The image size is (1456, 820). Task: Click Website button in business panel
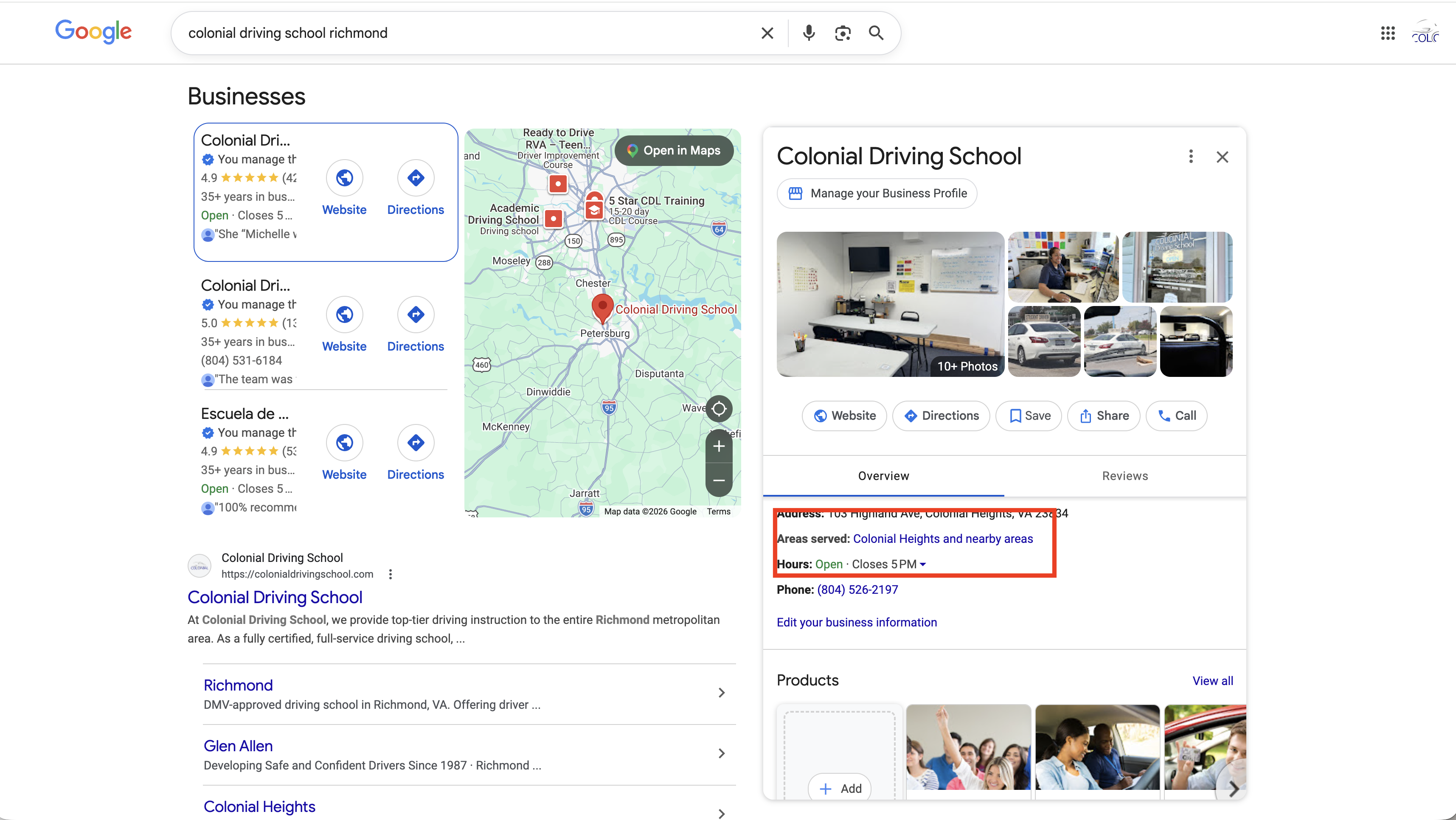tap(844, 416)
